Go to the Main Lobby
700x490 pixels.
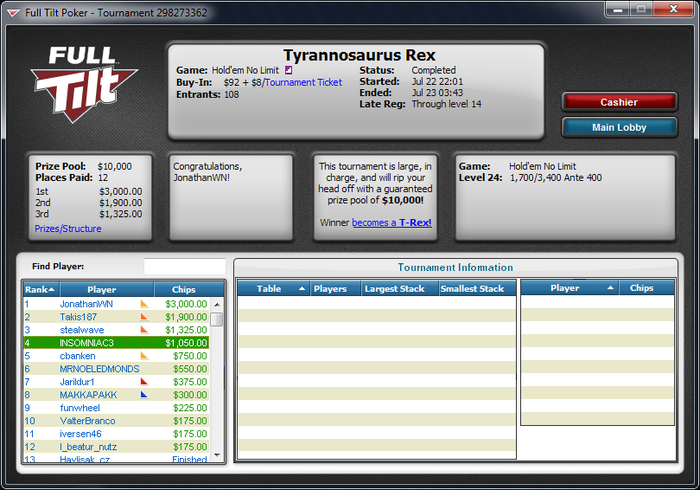(x=619, y=127)
